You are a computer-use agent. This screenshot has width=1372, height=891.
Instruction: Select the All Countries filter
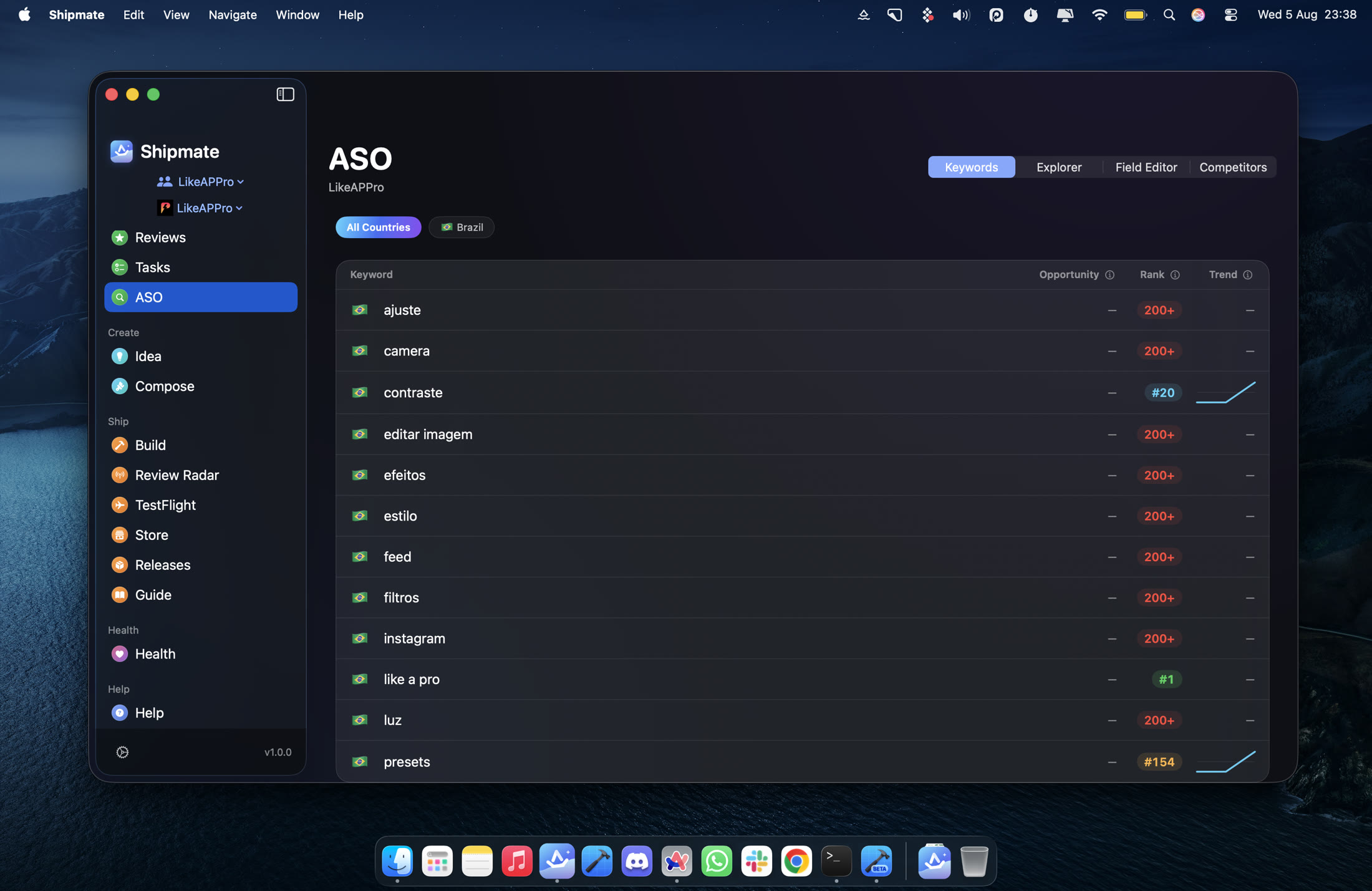pos(378,228)
